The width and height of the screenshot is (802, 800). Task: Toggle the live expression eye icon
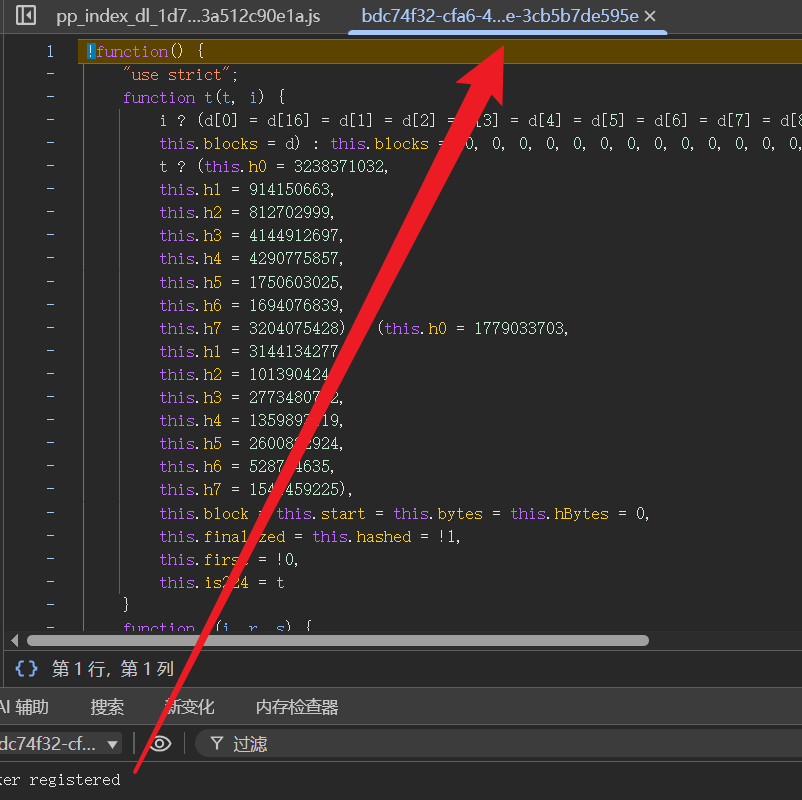coord(160,744)
